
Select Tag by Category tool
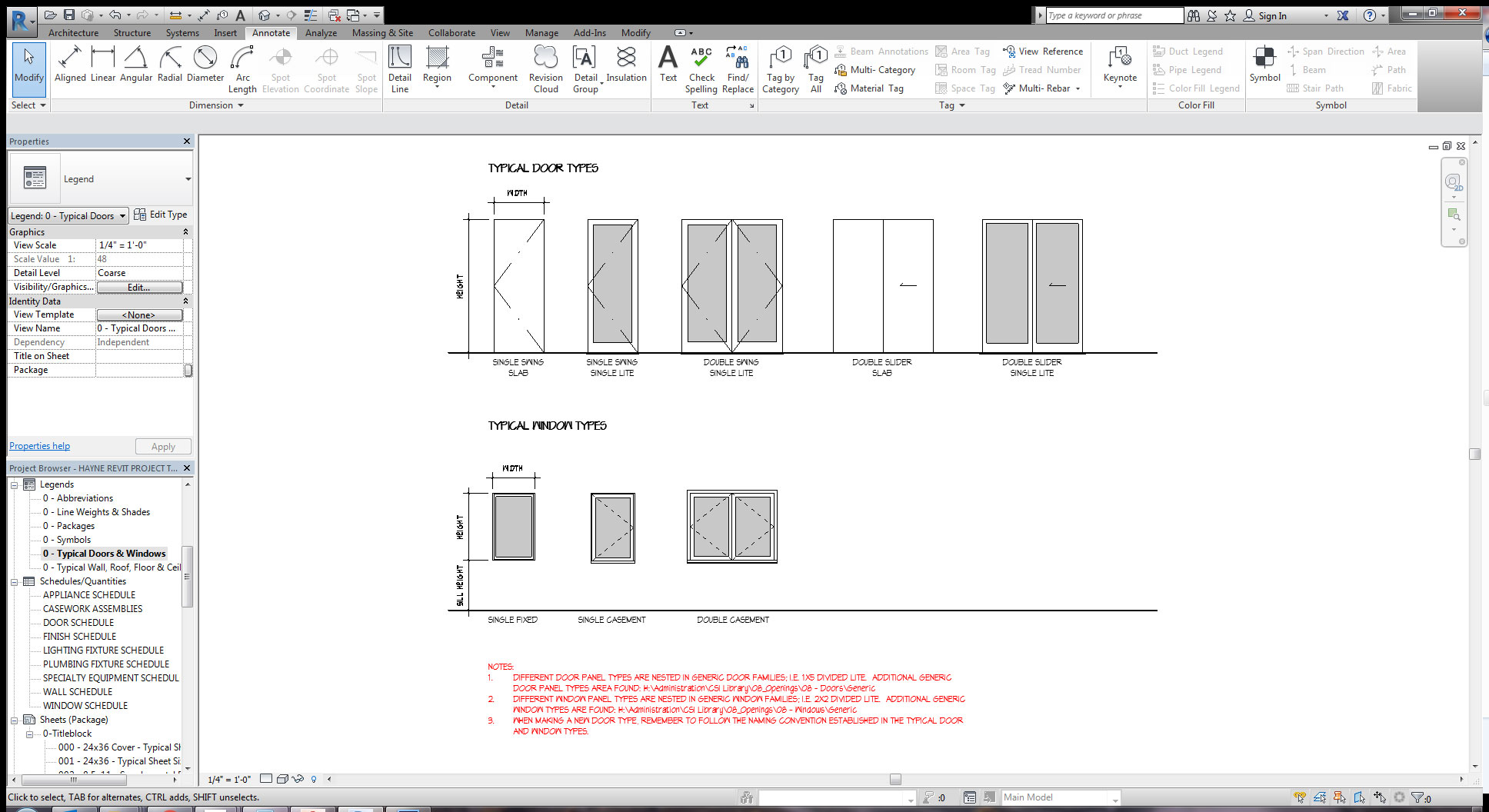tap(781, 69)
